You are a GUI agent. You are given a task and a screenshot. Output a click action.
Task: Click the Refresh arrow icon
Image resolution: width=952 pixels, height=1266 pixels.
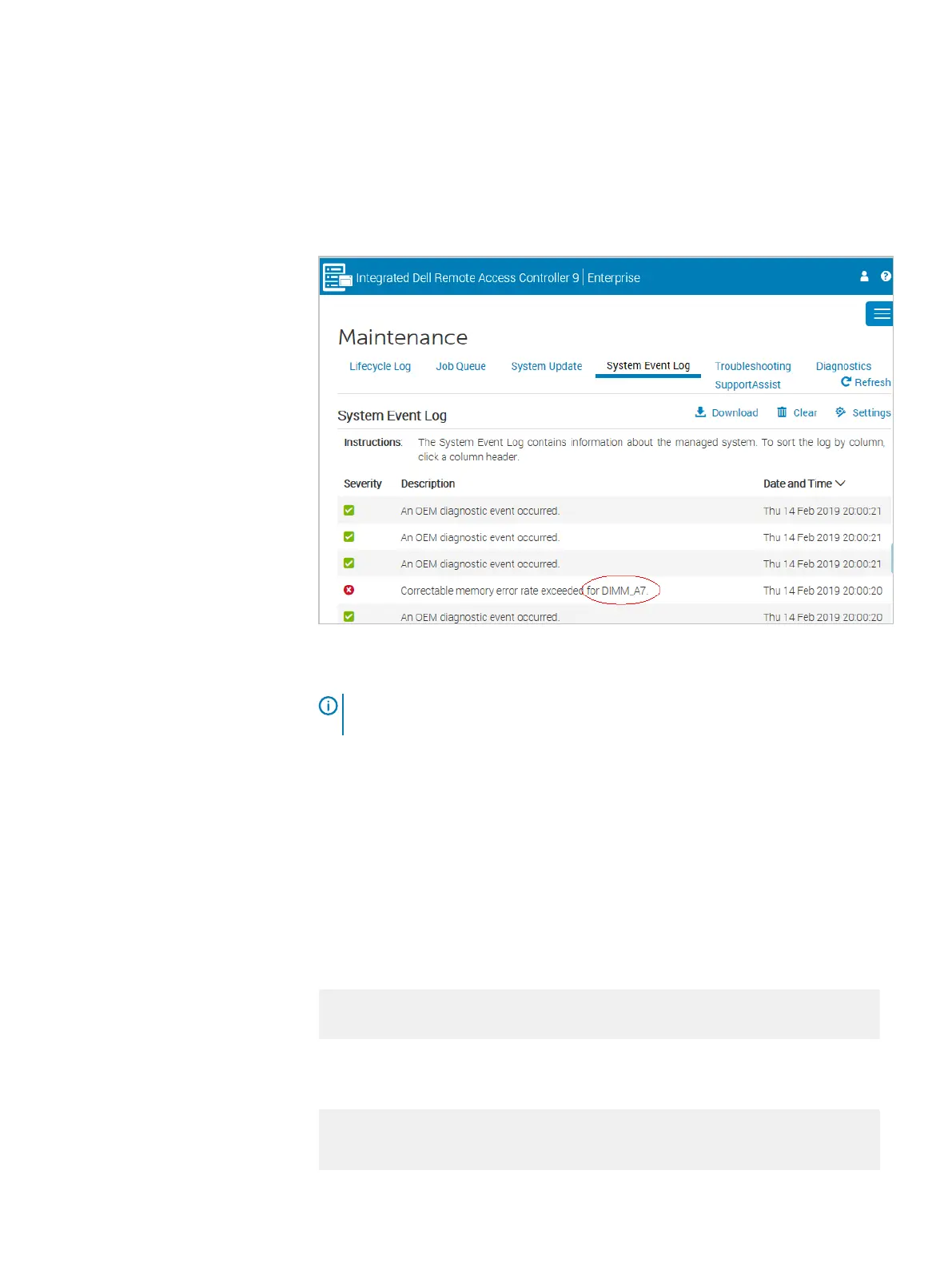tap(846, 382)
